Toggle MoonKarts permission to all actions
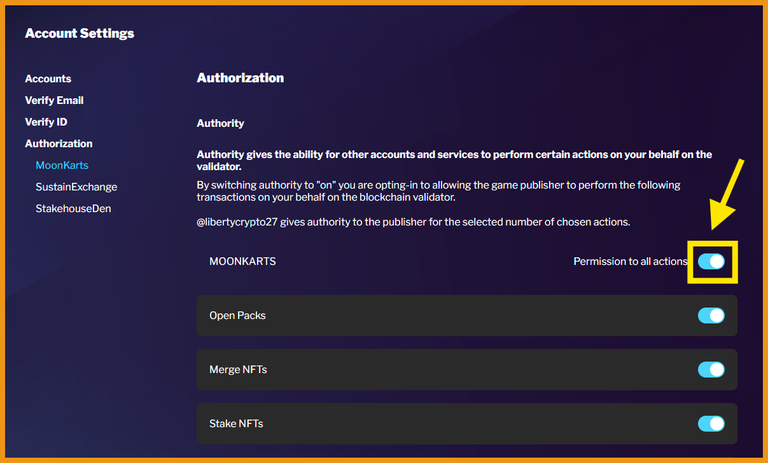This screenshot has height=463, width=768. click(711, 262)
